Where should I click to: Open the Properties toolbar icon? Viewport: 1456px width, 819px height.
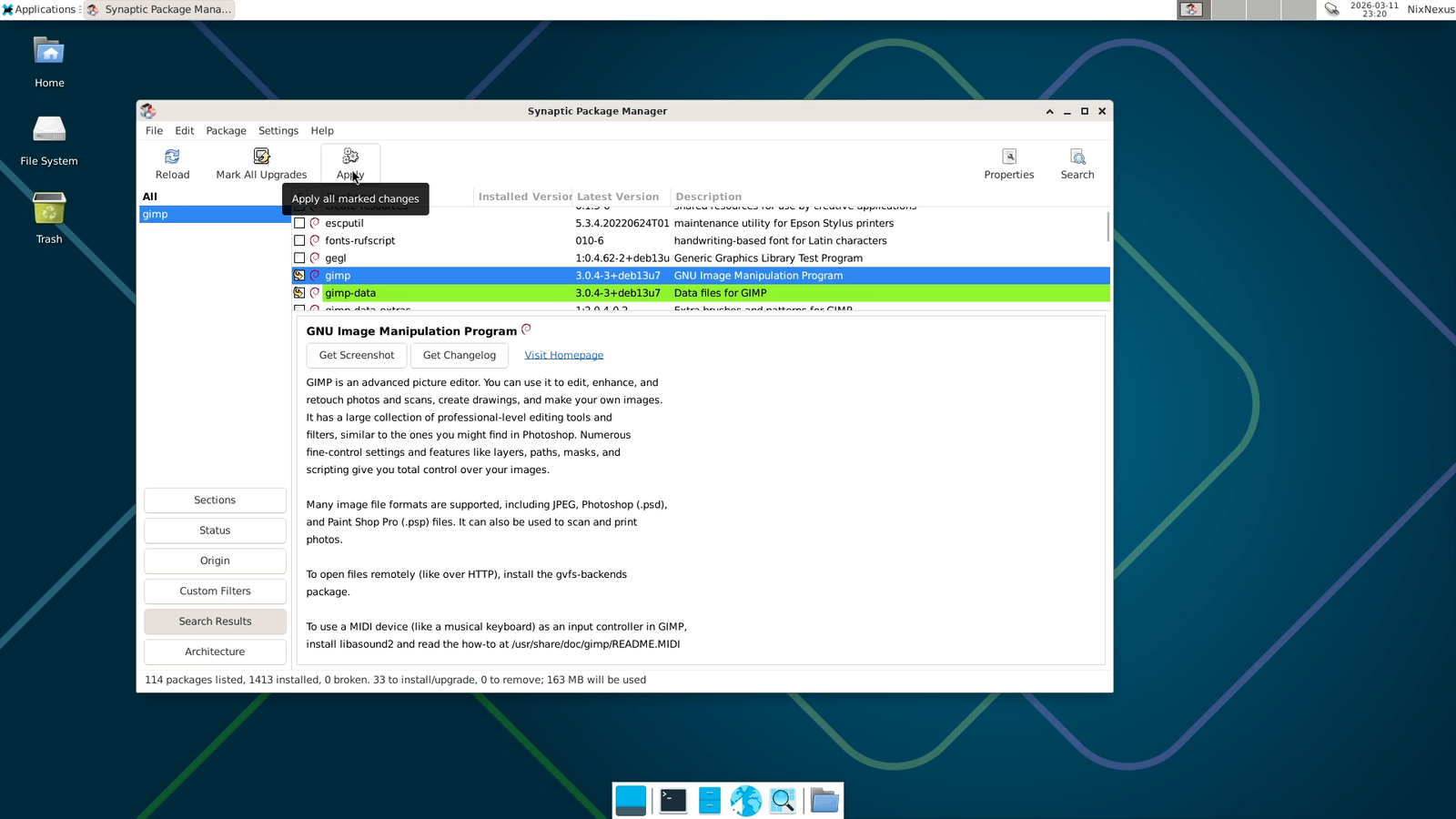click(x=1009, y=164)
